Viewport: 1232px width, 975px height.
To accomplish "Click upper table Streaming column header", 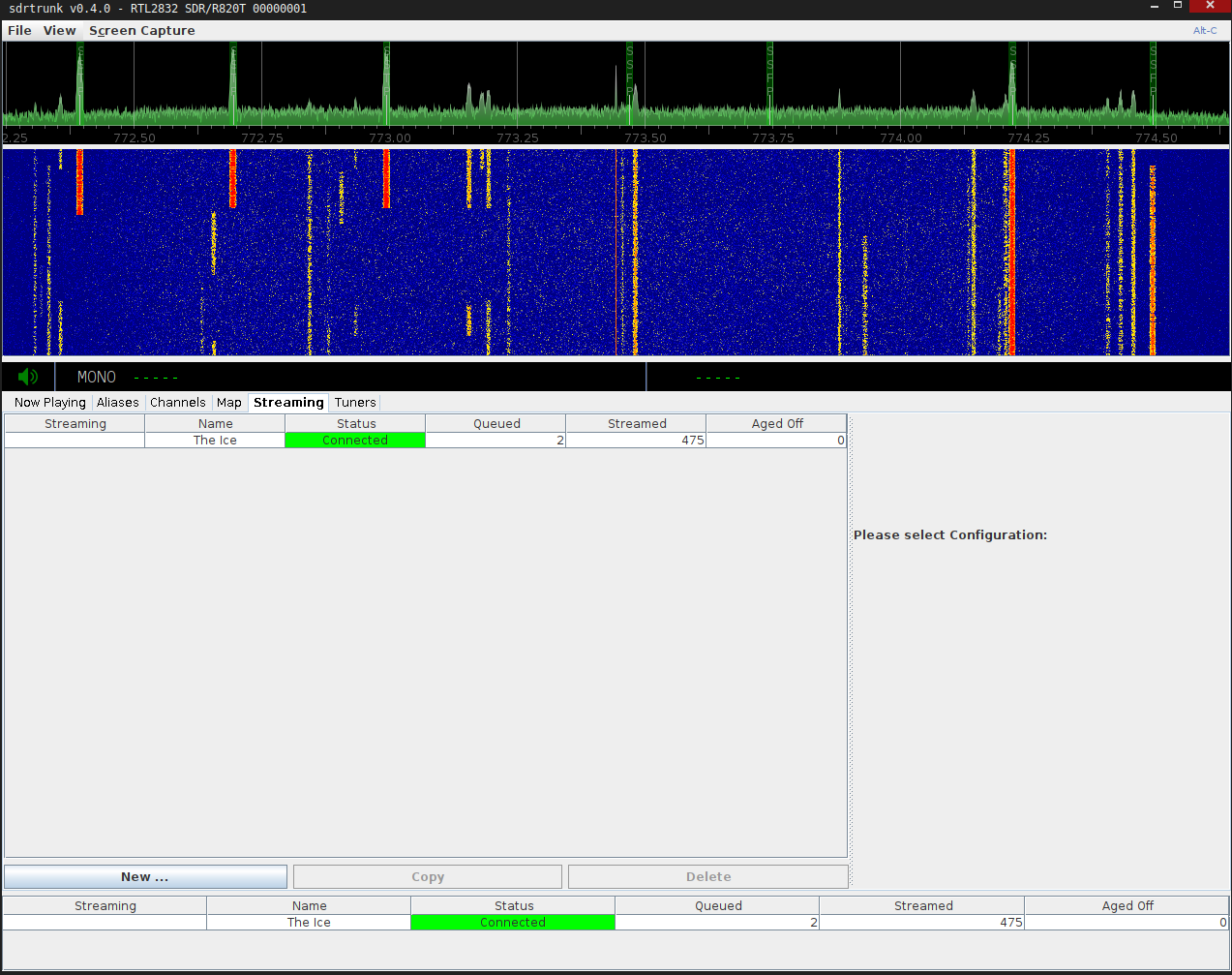I will click(75, 424).
